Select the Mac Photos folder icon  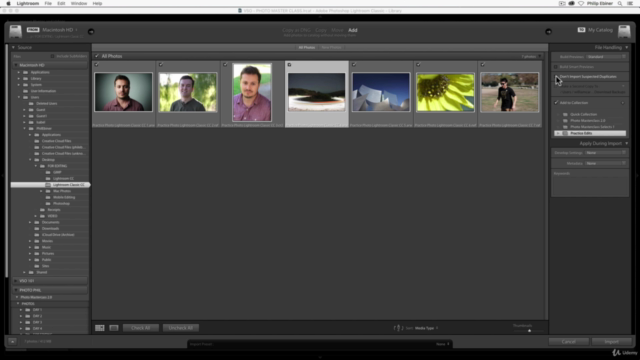pos(48,191)
